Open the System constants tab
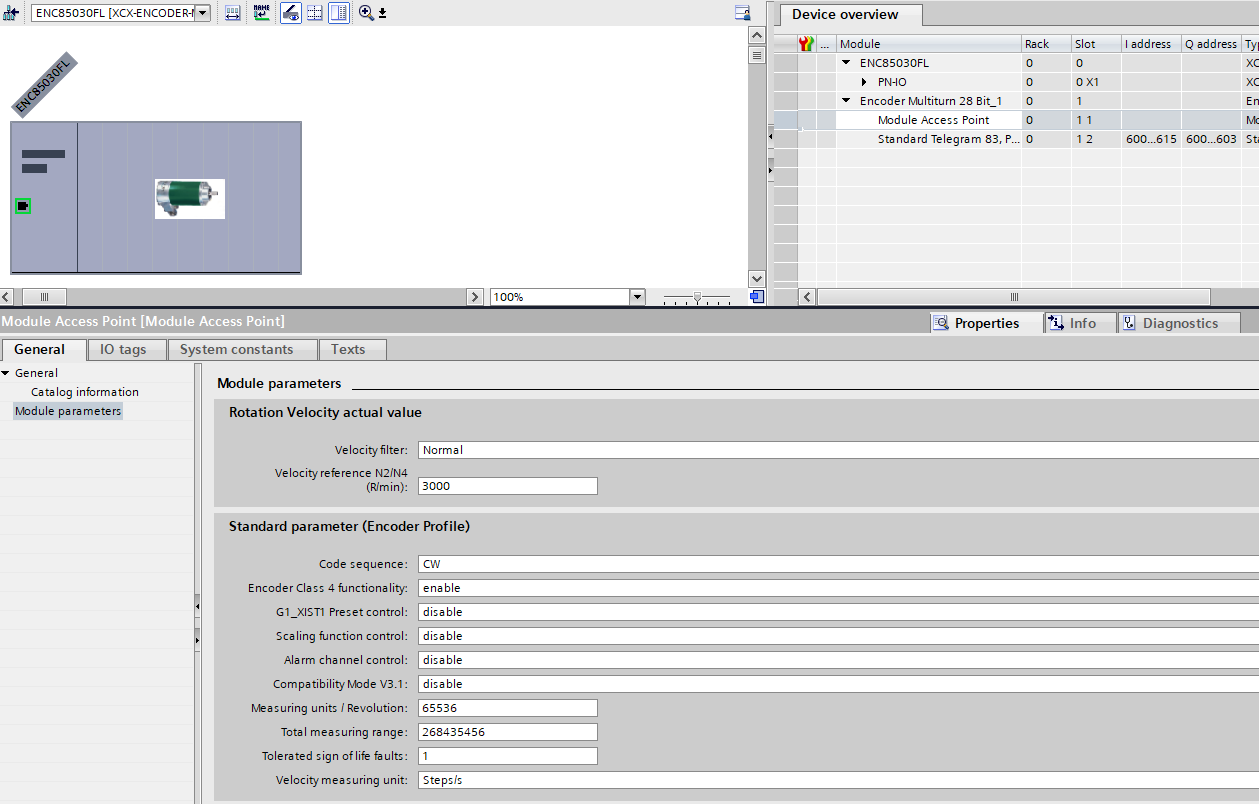The image size is (1259, 804). 236,349
